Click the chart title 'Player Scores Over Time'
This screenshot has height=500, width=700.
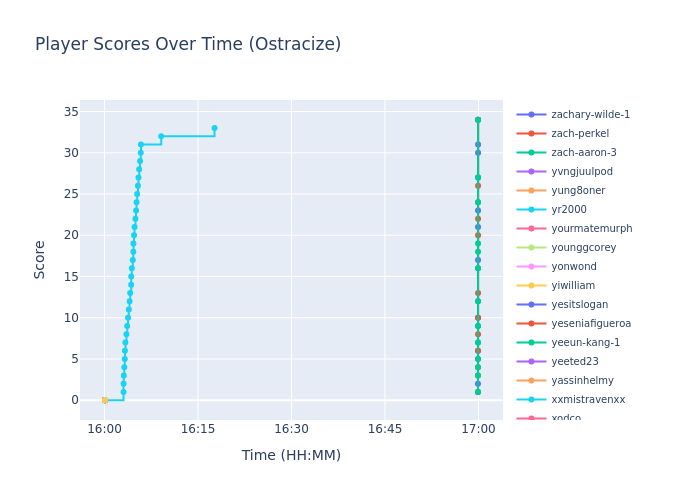point(188,45)
